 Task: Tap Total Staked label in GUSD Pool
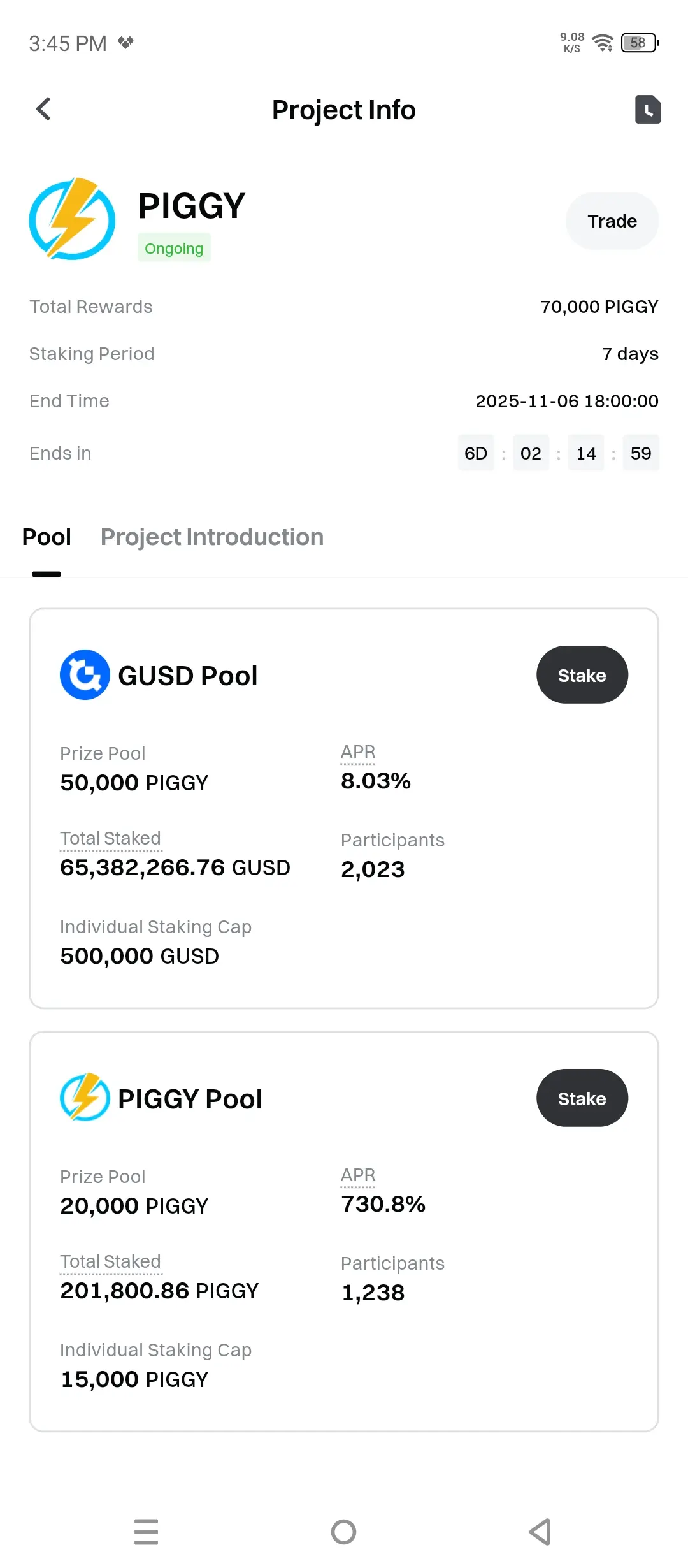(x=110, y=839)
